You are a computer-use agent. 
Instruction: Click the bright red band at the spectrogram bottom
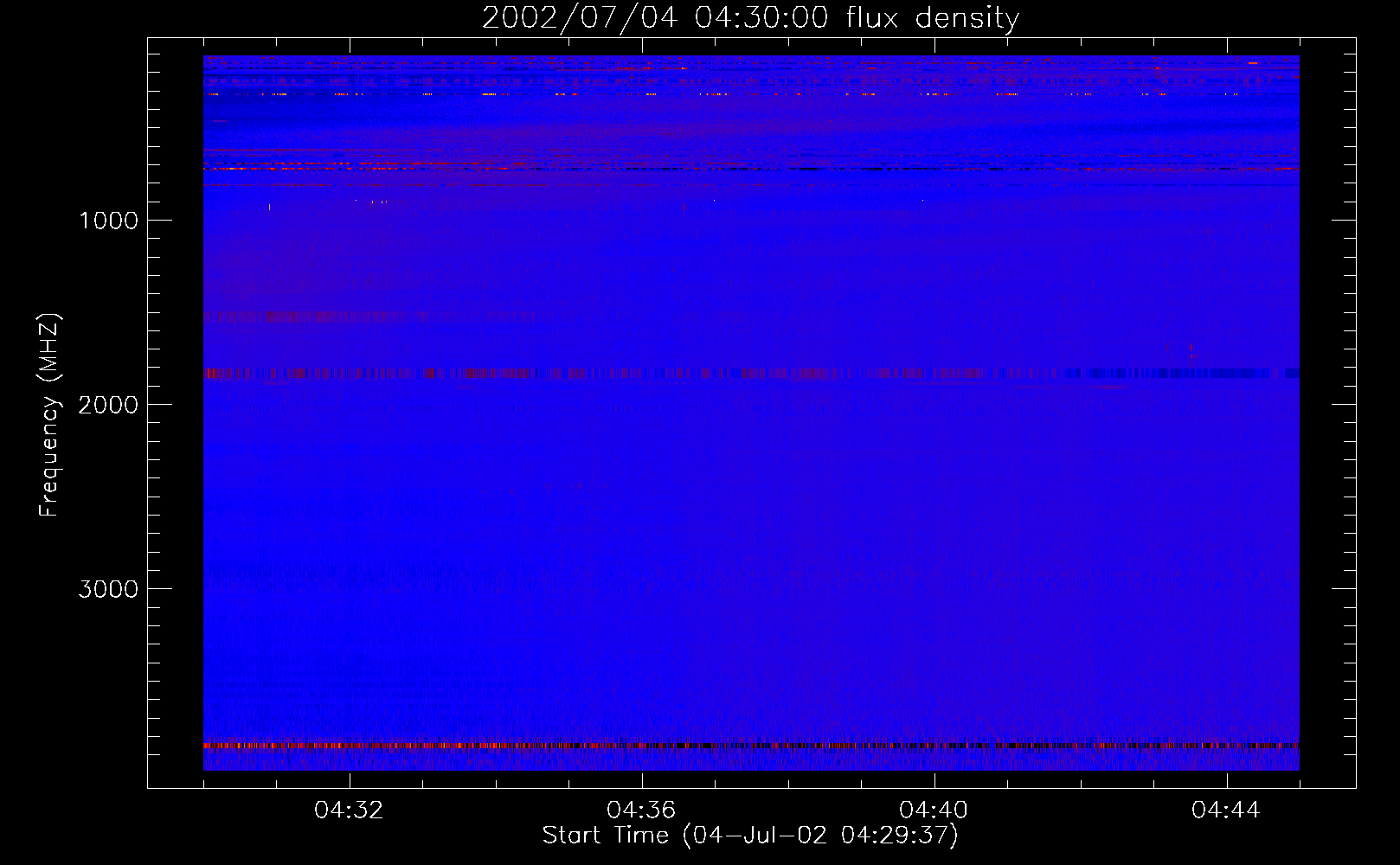pyautogui.click(x=751, y=745)
